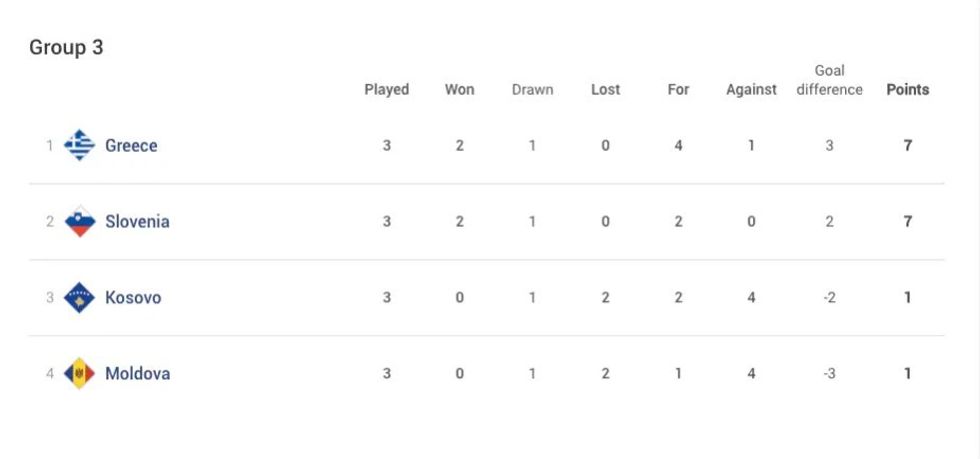
Task: Click the Lost column header
Action: point(605,90)
